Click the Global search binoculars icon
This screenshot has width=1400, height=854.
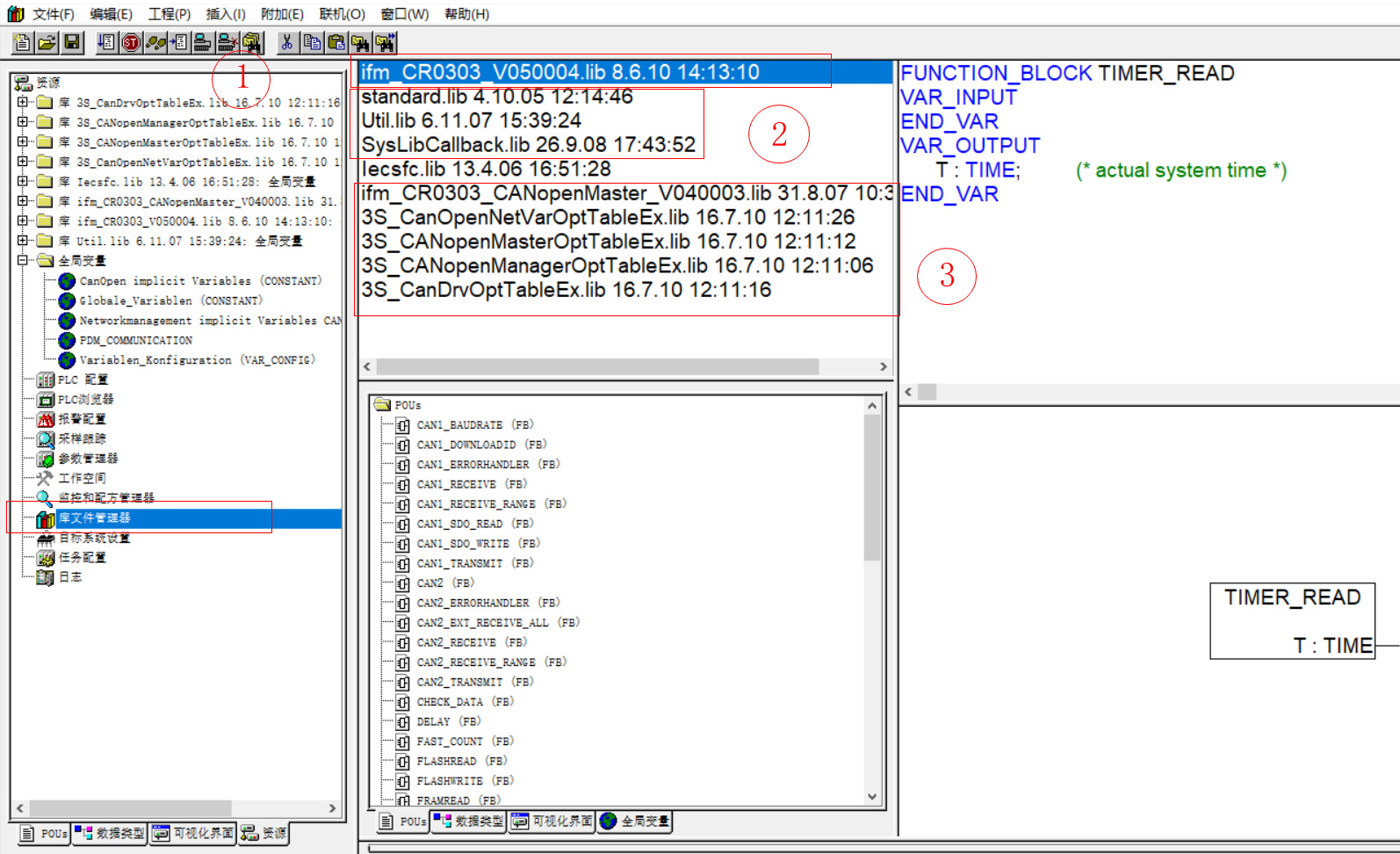tap(252, 42)
